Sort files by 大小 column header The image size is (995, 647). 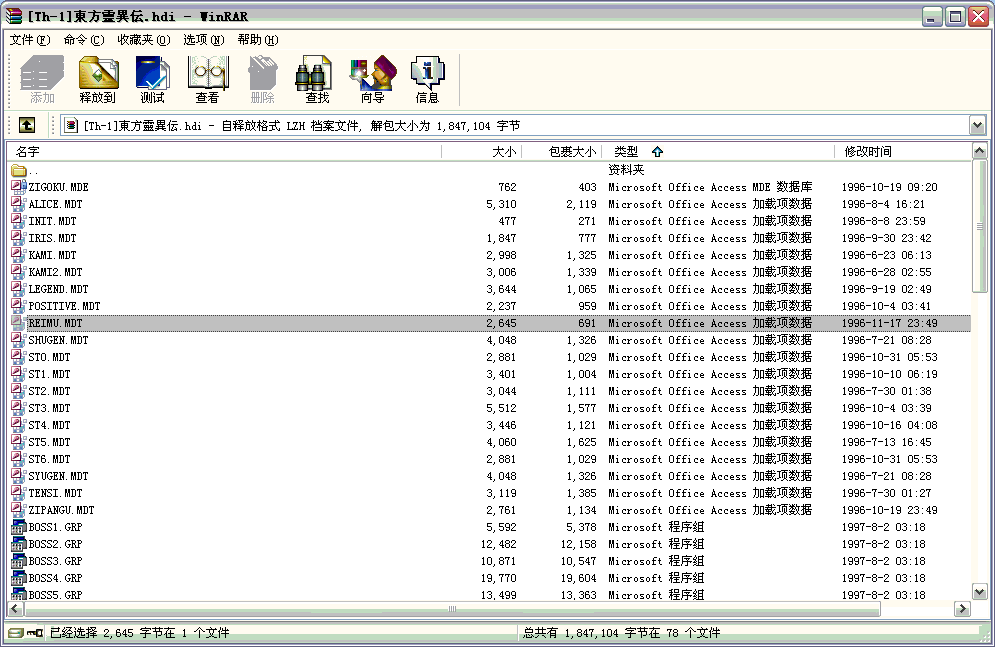coord(481,152)
